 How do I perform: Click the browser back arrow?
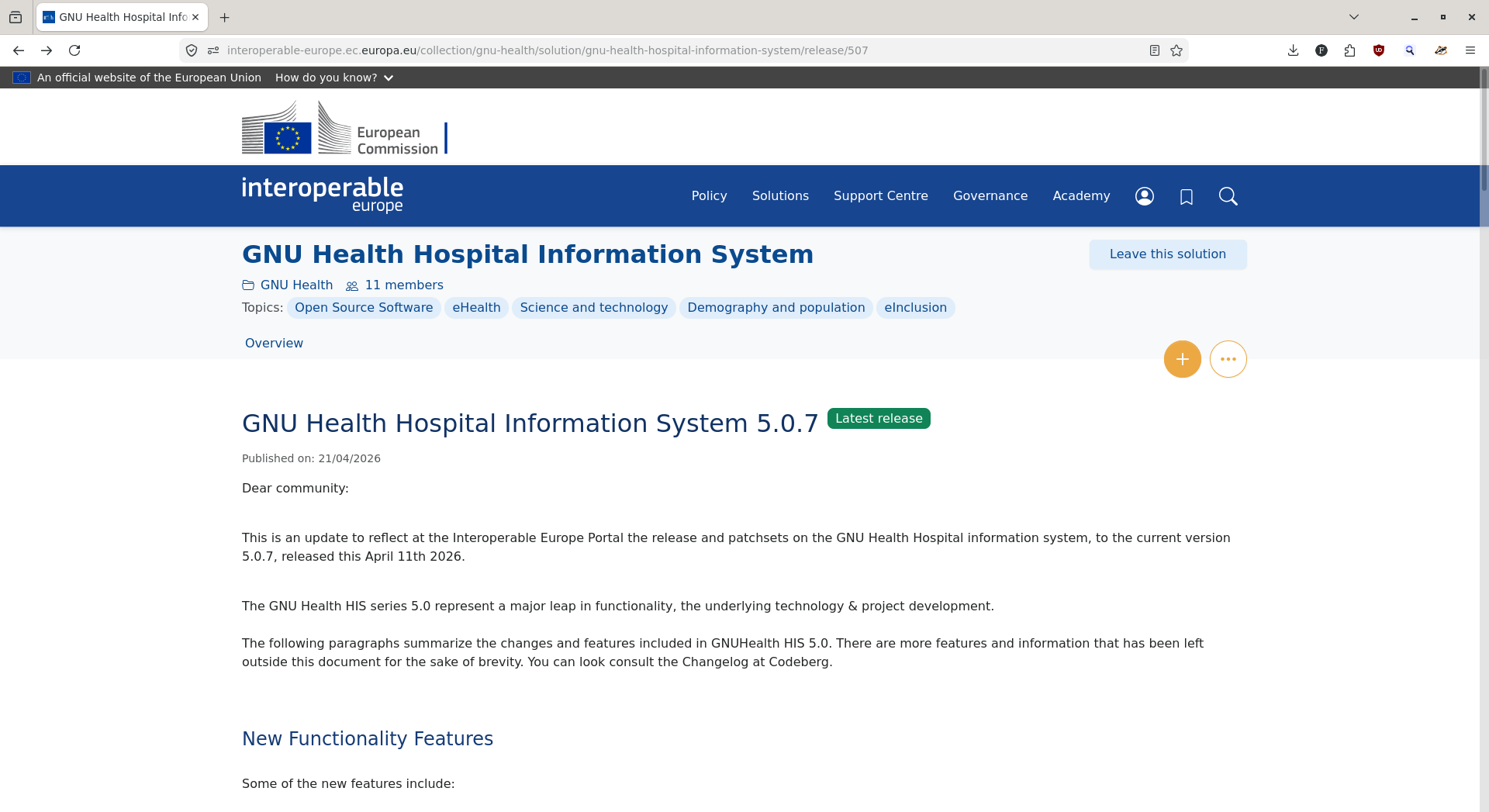19,50
